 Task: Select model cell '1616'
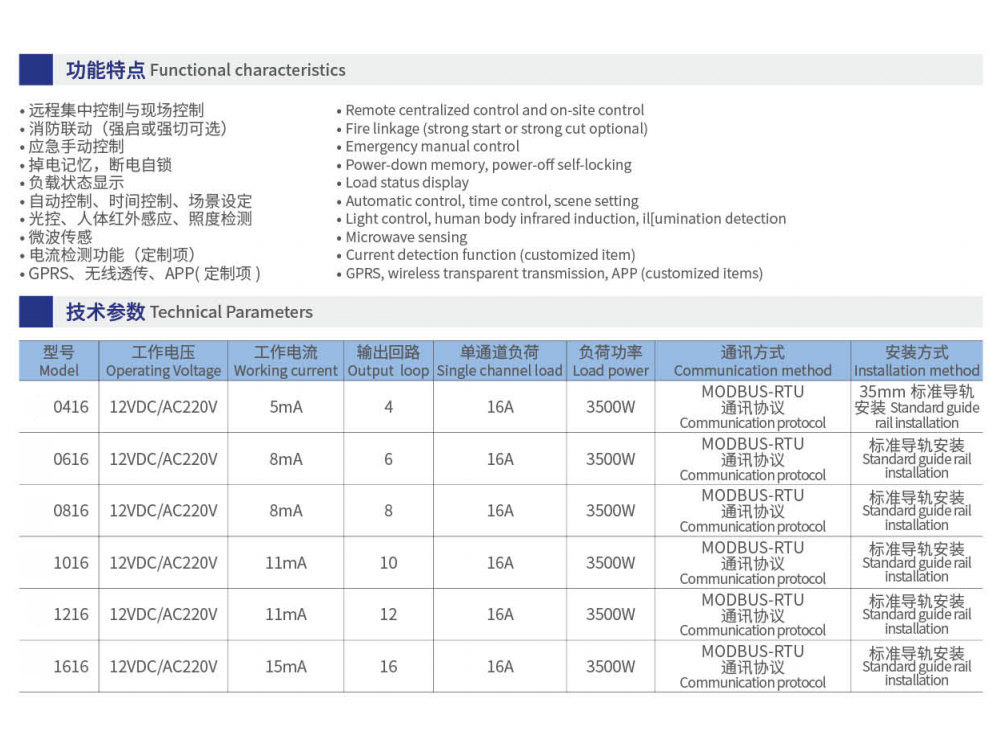click(x=71, y=667)
